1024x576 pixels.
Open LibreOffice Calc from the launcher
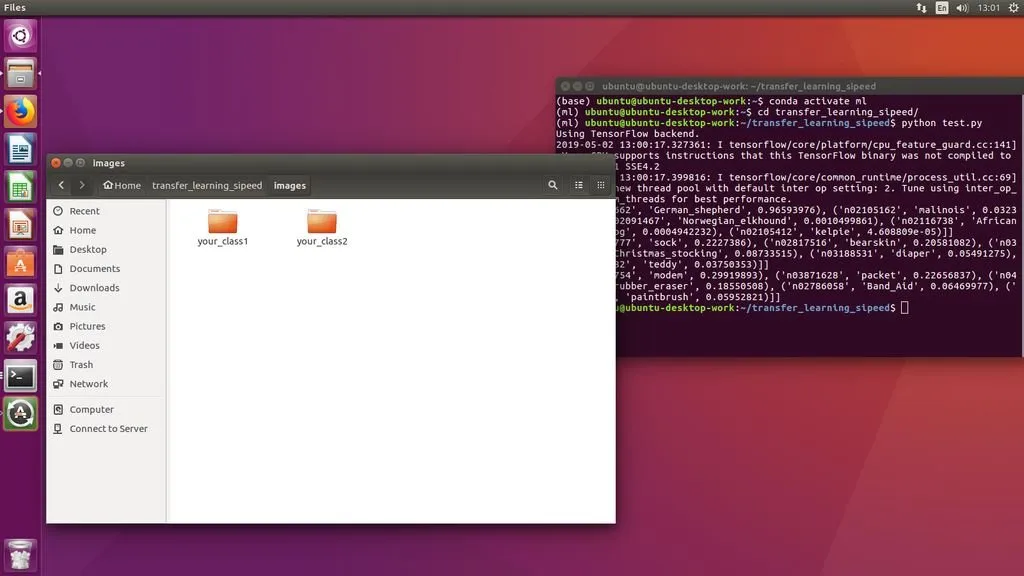coord(20,187)
